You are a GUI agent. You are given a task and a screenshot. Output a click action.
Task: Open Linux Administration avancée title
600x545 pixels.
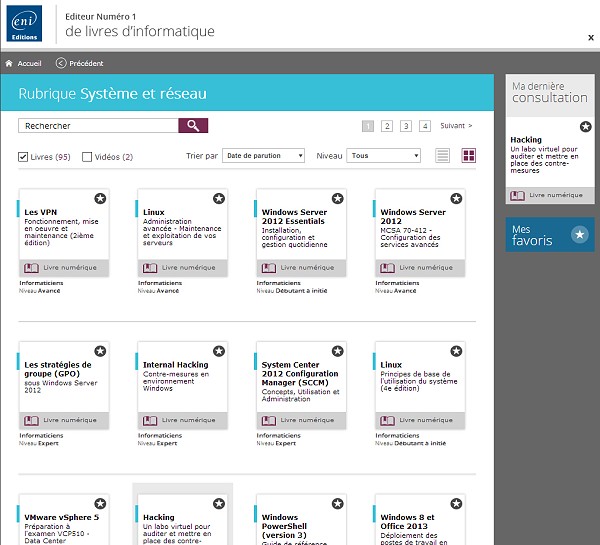tap(154, 212)
